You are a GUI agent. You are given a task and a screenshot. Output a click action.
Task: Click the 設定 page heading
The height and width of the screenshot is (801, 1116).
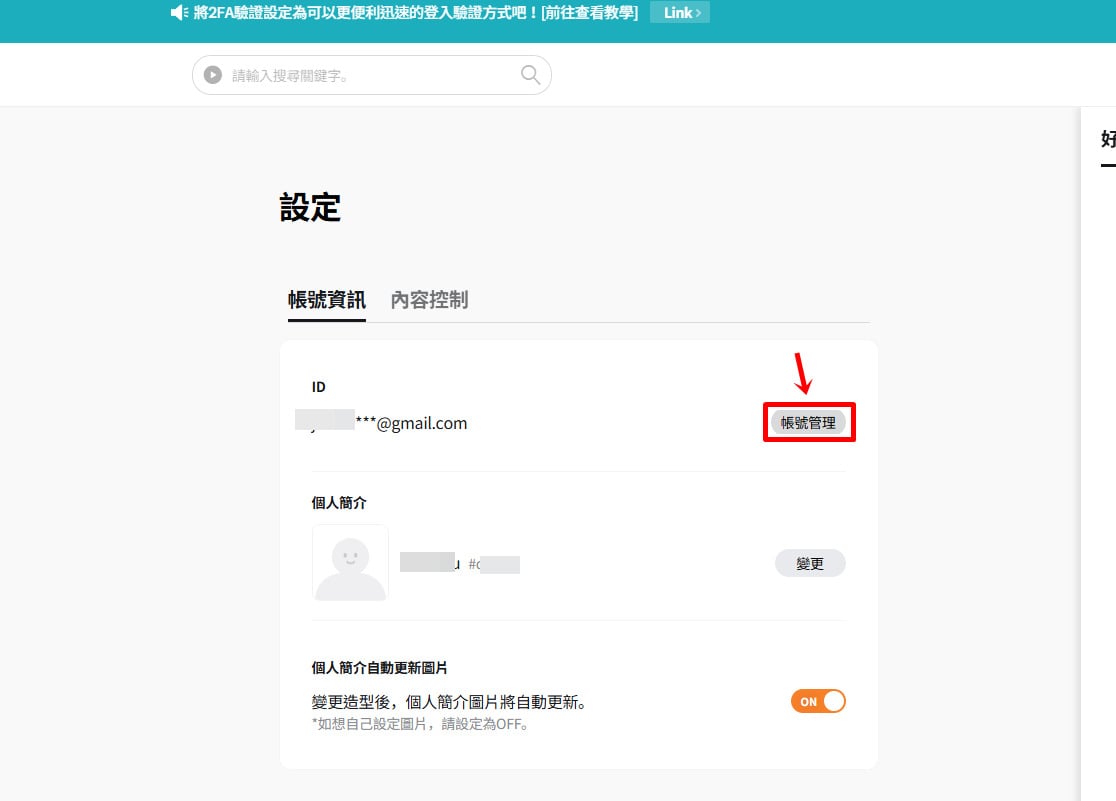[310, 207]
